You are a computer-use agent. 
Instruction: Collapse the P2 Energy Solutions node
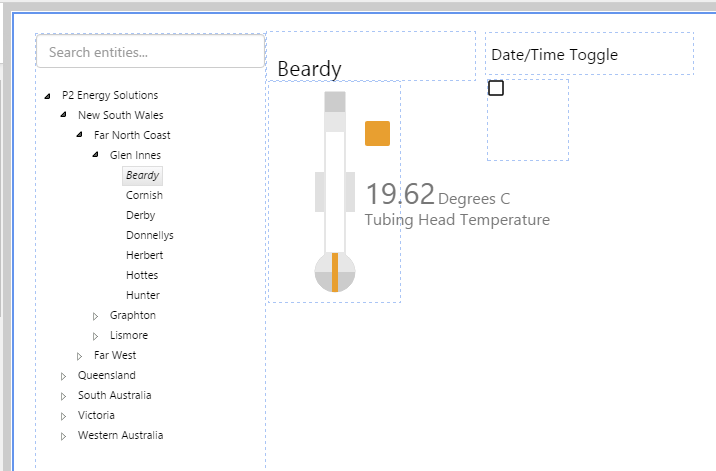pos(48,96)
